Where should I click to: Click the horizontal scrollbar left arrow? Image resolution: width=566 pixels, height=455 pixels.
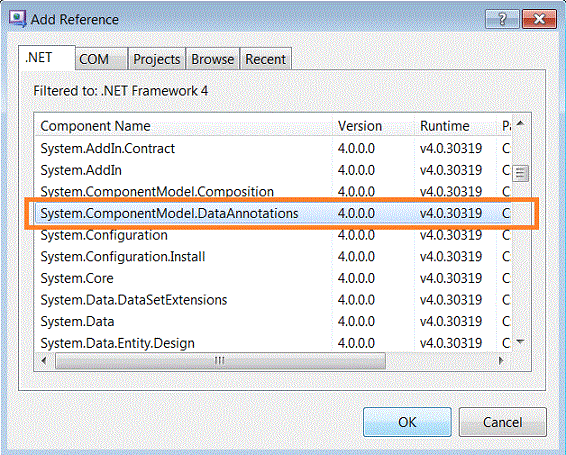(x=44, y=360)
